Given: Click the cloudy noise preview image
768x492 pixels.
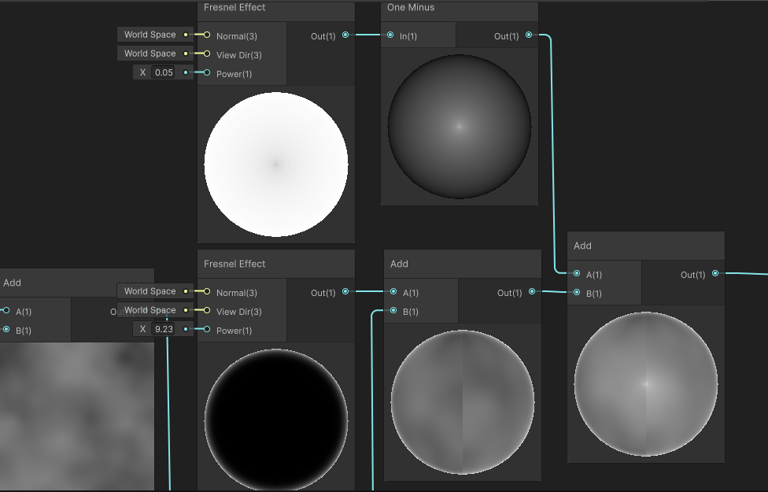Looking at the screenshot, I should click(77, 417).
